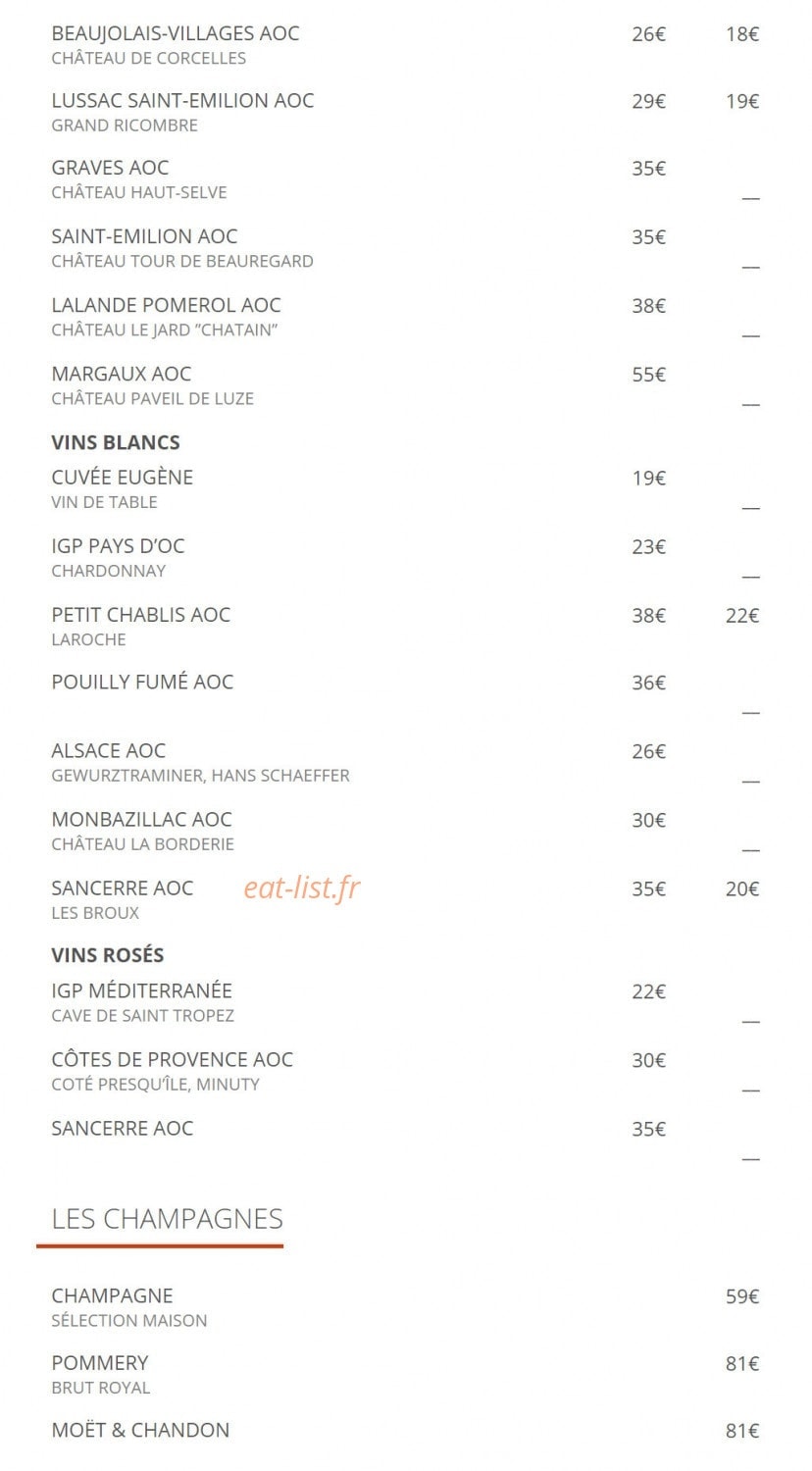The height and width of the screenshot is (1471, 812).
Task: Click Gewurztraminer, Hans Schaeffer subtitle
Action: (200, 776)
